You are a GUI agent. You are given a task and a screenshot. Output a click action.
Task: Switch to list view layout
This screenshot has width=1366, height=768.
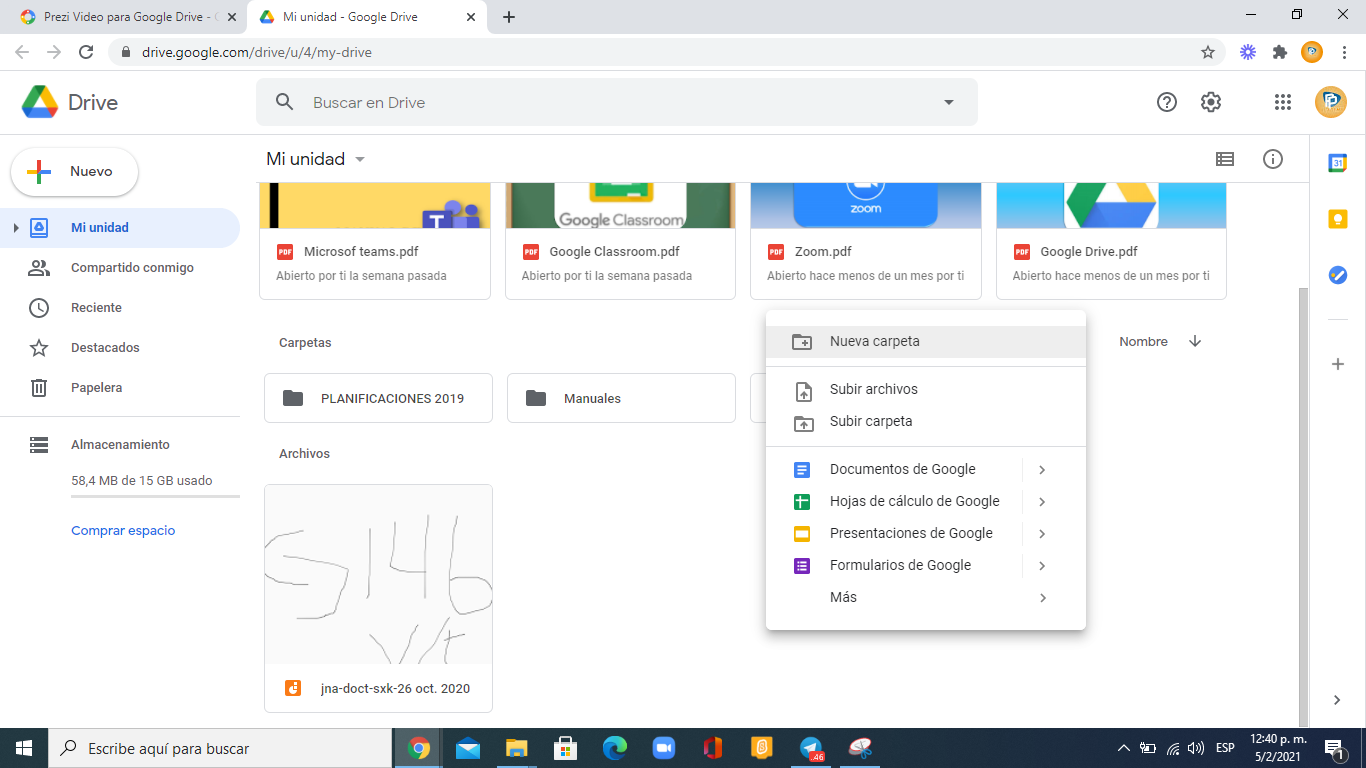1224,159
